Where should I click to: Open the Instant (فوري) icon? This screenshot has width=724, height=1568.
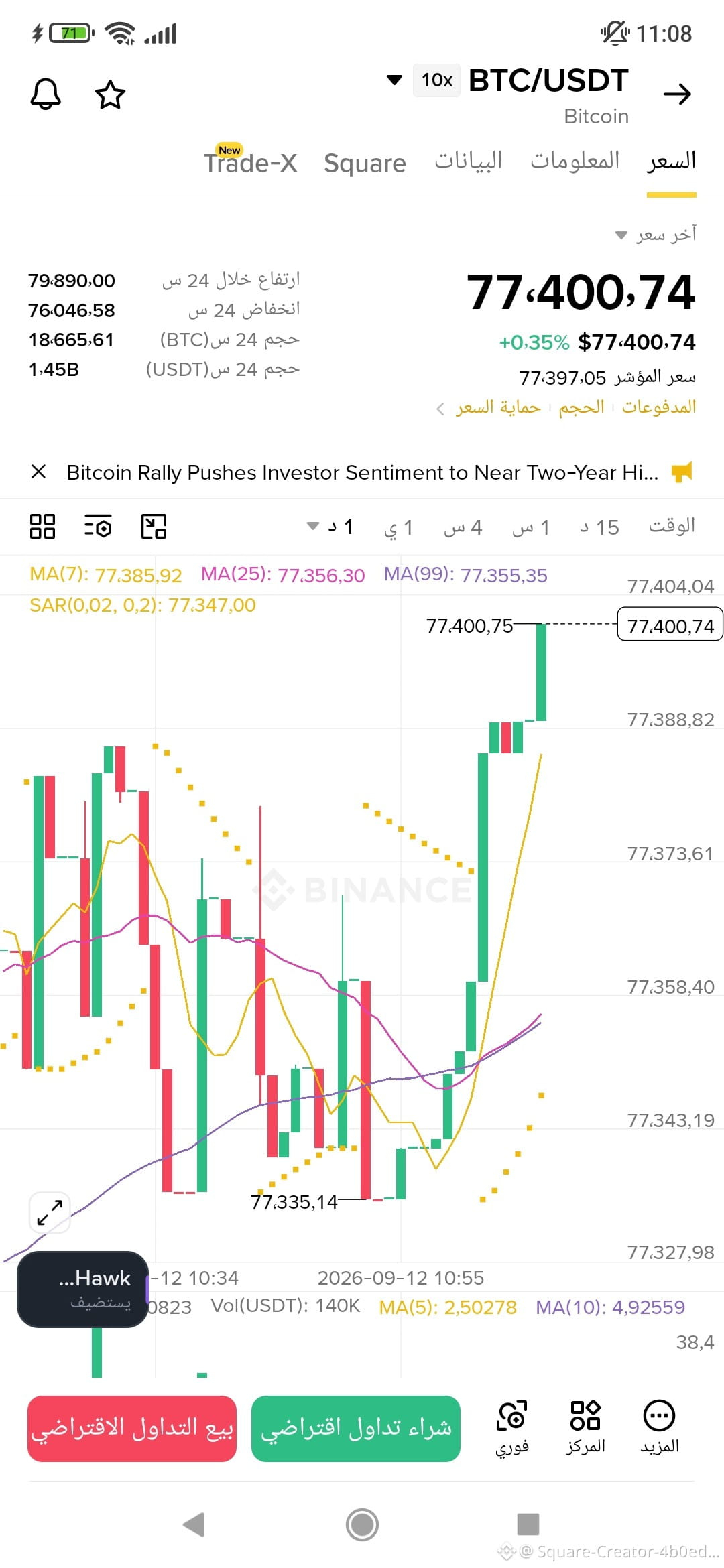(512, 1427)
